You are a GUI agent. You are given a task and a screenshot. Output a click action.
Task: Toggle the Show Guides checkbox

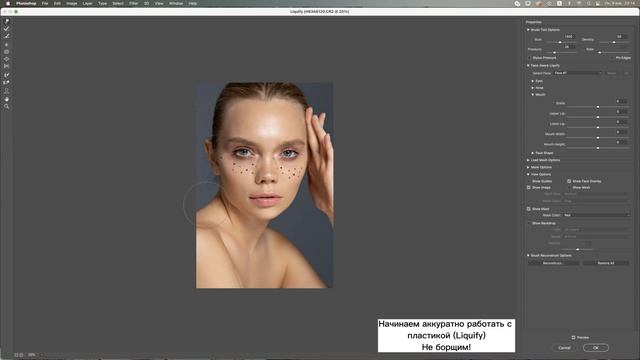(529, 181)
